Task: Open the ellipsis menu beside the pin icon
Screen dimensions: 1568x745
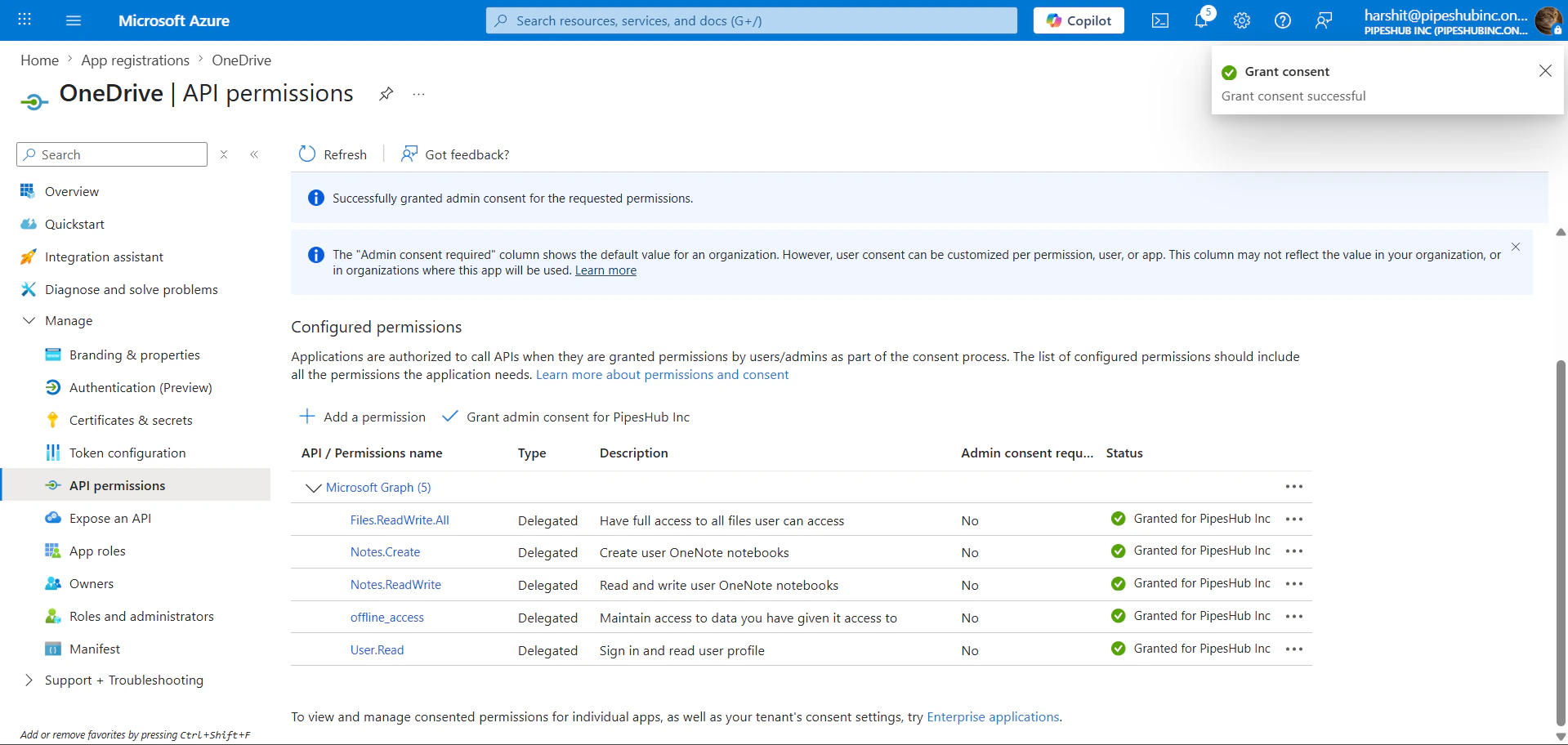Action: pos(418,95)
